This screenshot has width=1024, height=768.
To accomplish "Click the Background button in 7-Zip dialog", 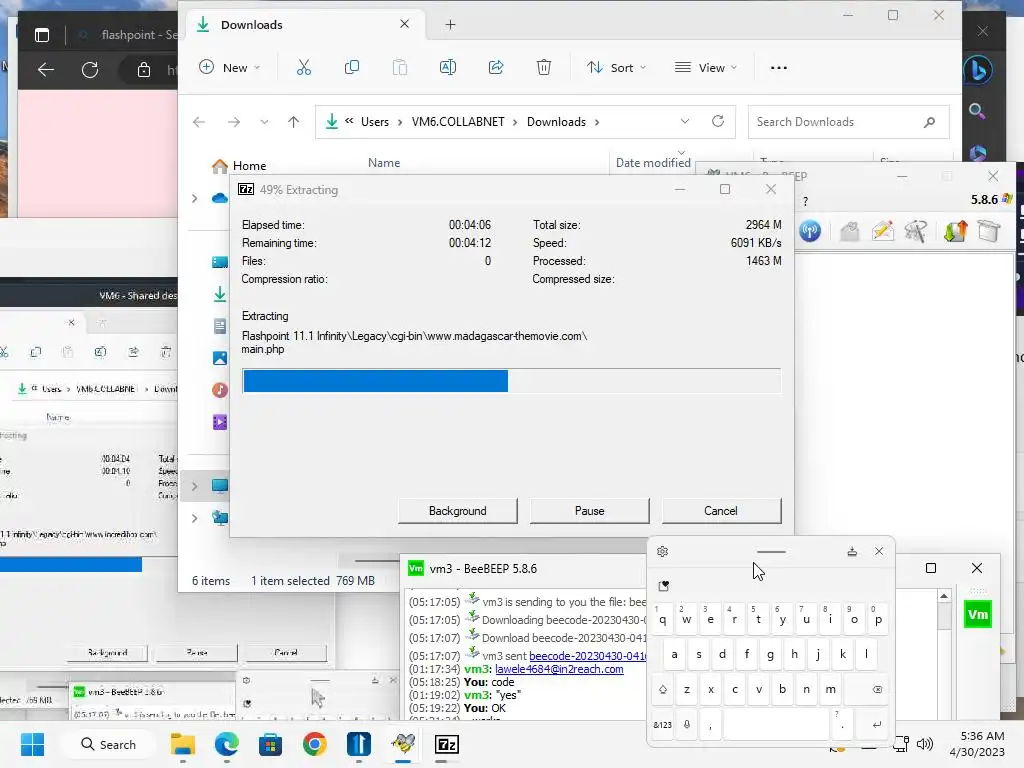I will pos(458,511).
